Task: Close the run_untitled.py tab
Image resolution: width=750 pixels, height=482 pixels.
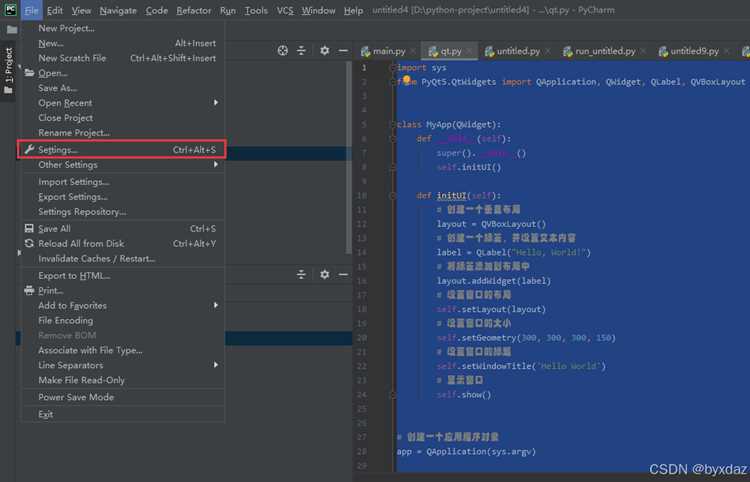Action: pyautogui.click(x=643, y=51)
